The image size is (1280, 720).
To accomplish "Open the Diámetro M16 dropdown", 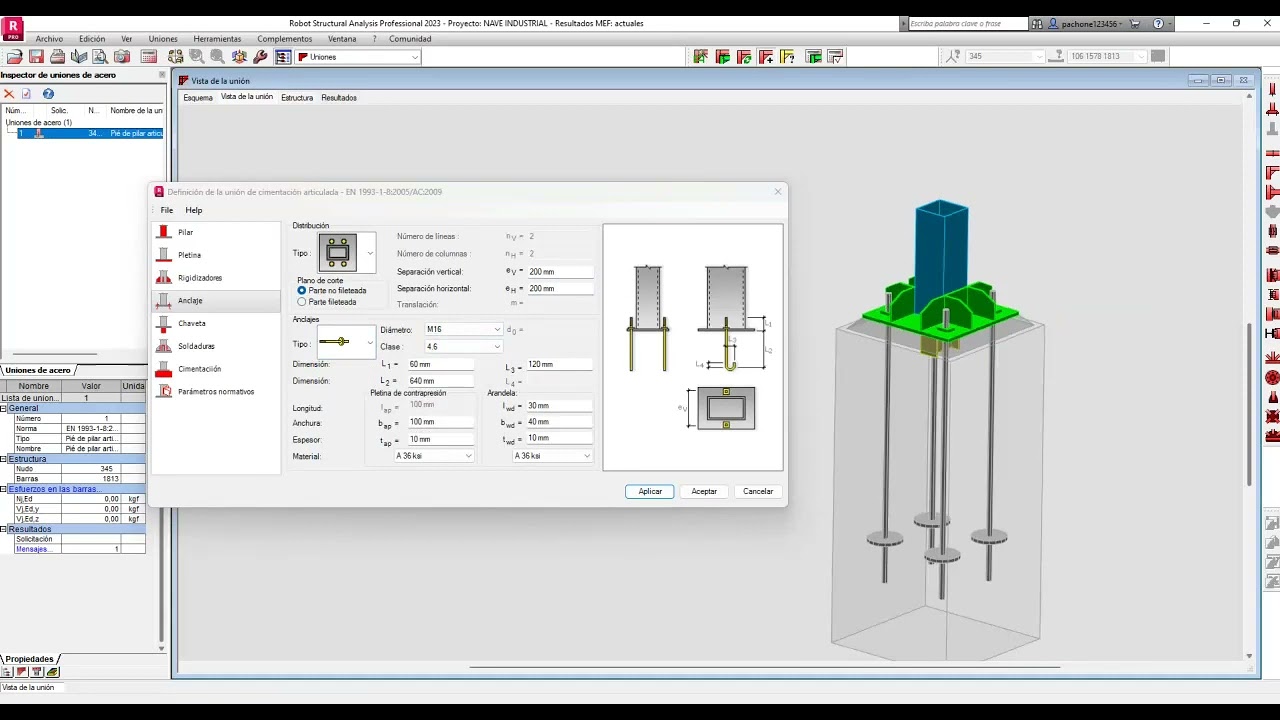I will click(x=463, y=329).
